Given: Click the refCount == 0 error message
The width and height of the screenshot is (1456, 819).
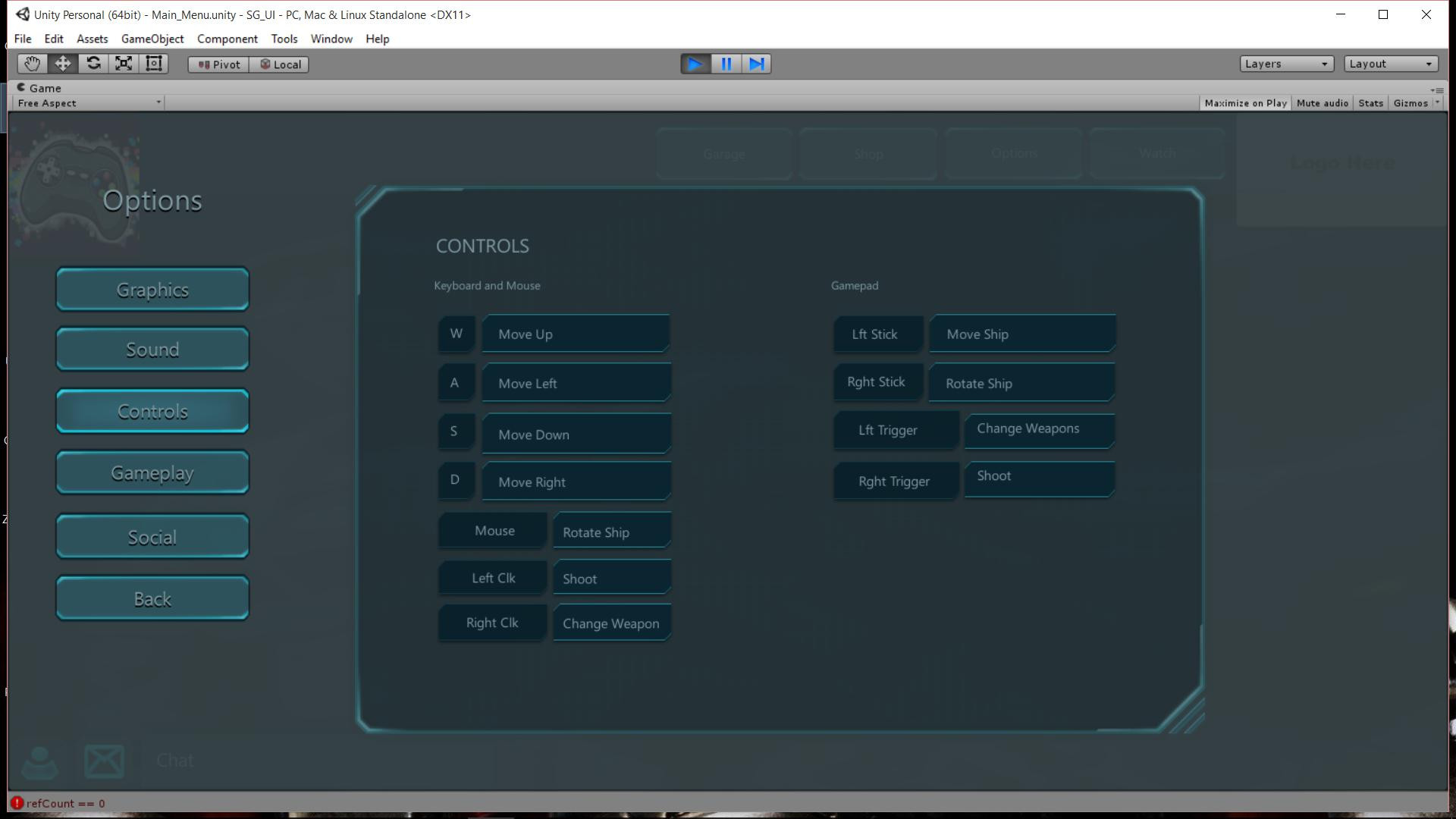Looking at the screenshot, I should click(x=66, y=803).
